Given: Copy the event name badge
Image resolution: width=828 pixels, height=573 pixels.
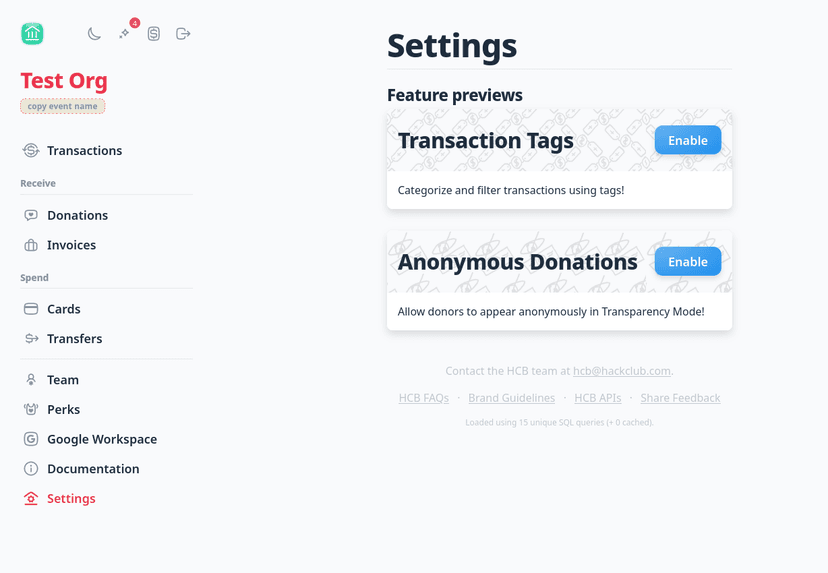Looking at the screenshot, I should [62, 106].
